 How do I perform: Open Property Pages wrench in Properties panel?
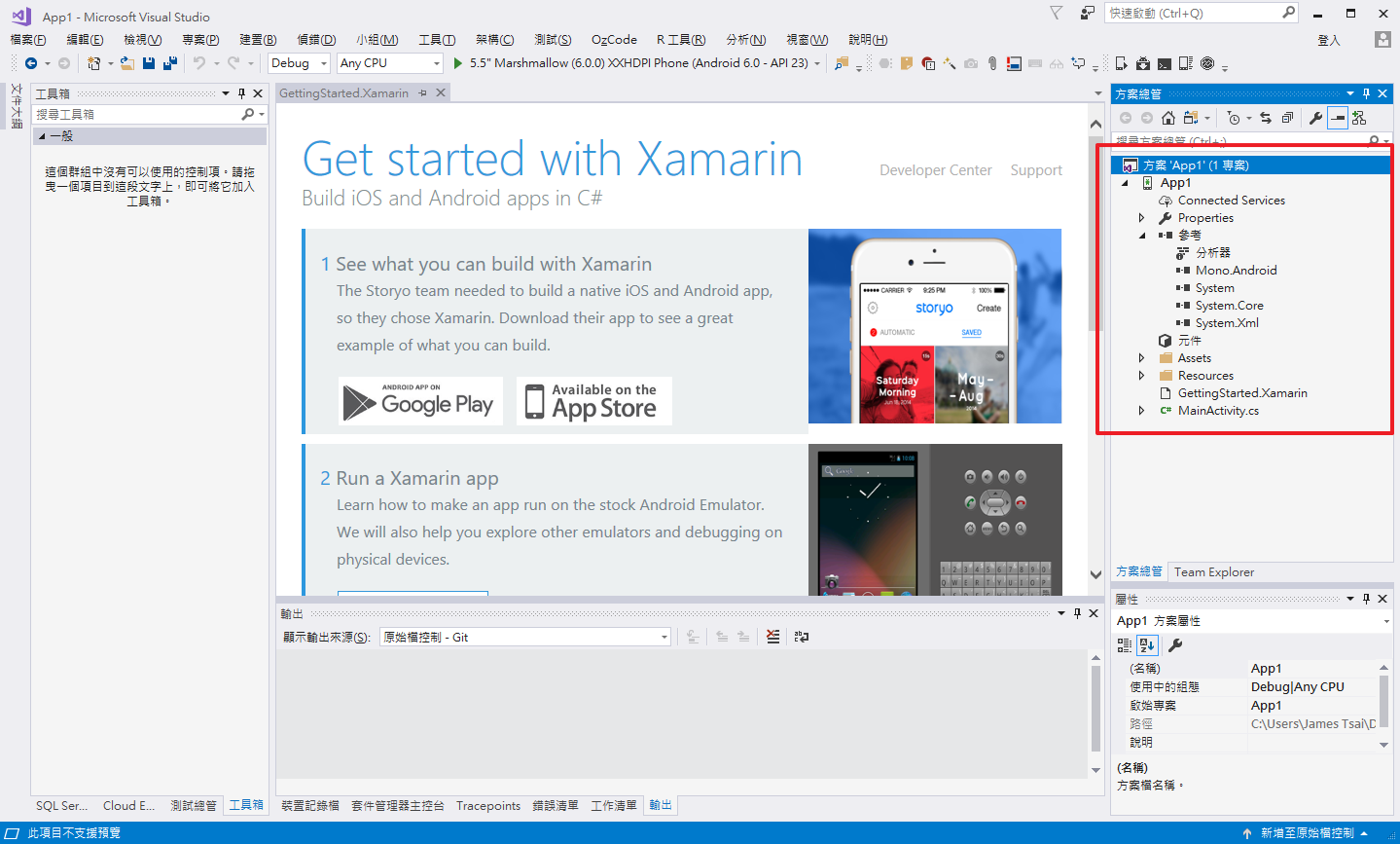click(1174, 644)
